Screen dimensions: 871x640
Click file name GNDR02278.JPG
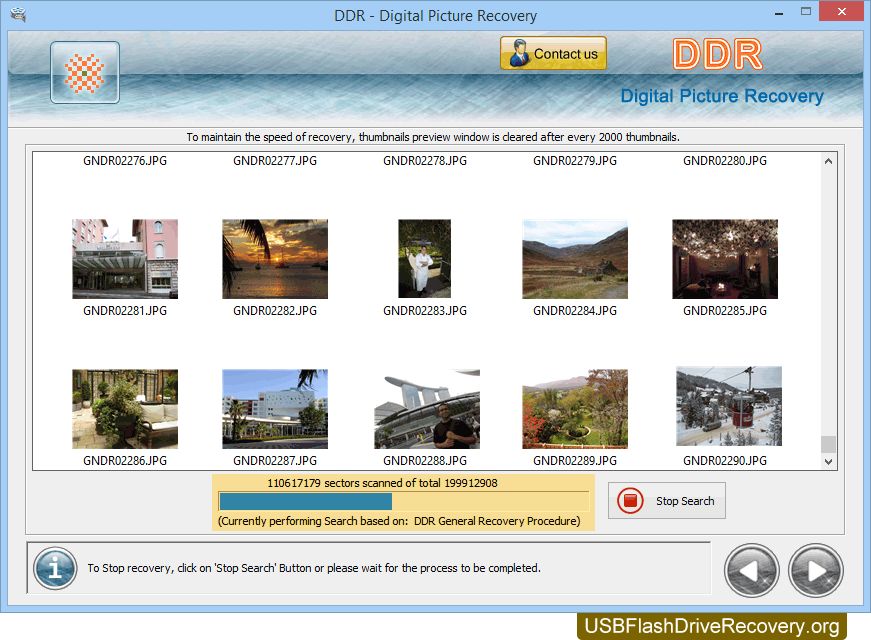coord(425,161)
